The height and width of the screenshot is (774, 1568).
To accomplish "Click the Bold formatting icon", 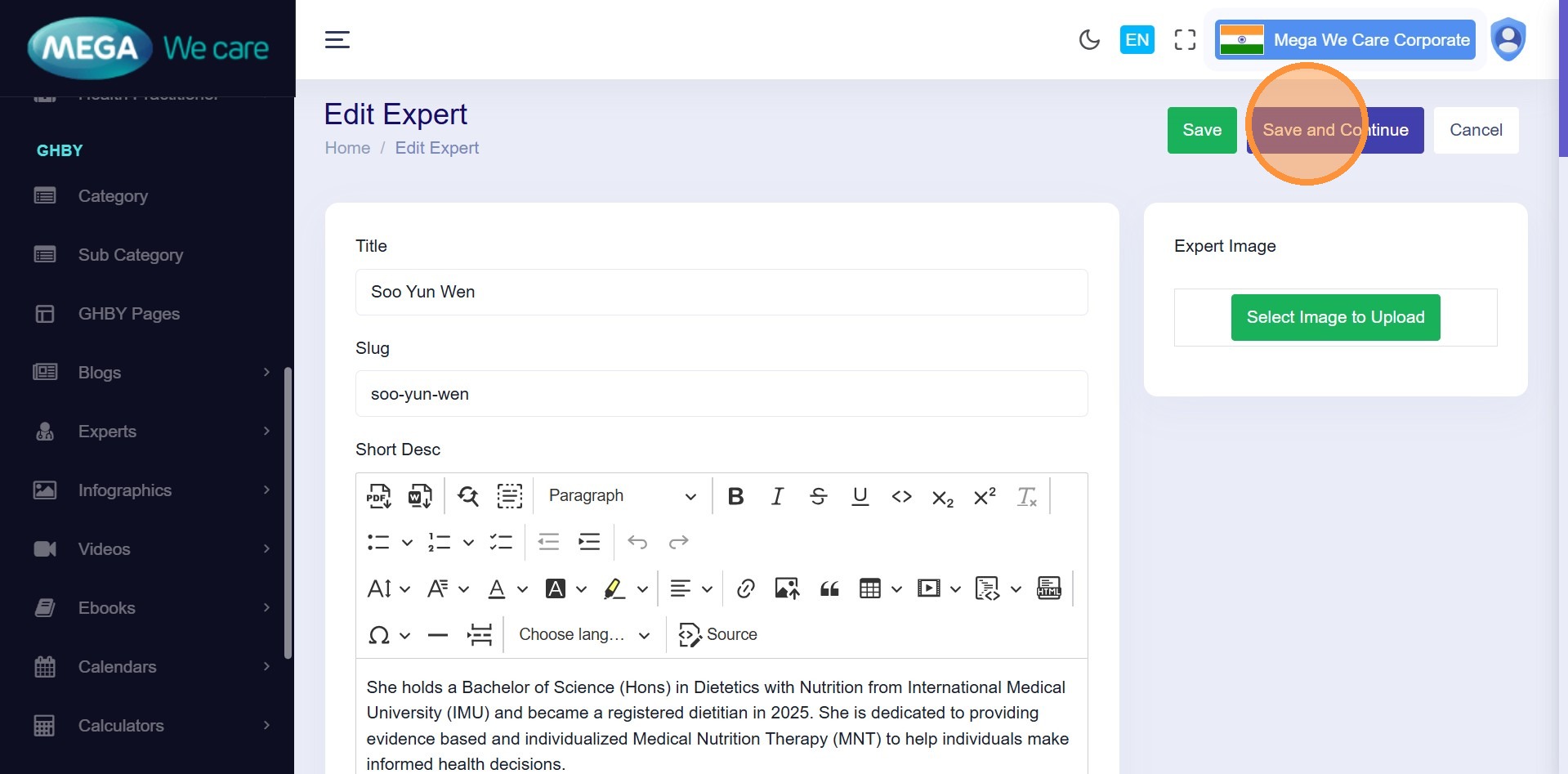I will coord(735,496).
